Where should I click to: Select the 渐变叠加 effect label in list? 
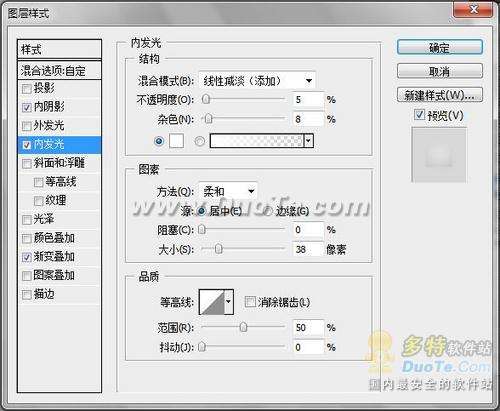coord(54,257)
